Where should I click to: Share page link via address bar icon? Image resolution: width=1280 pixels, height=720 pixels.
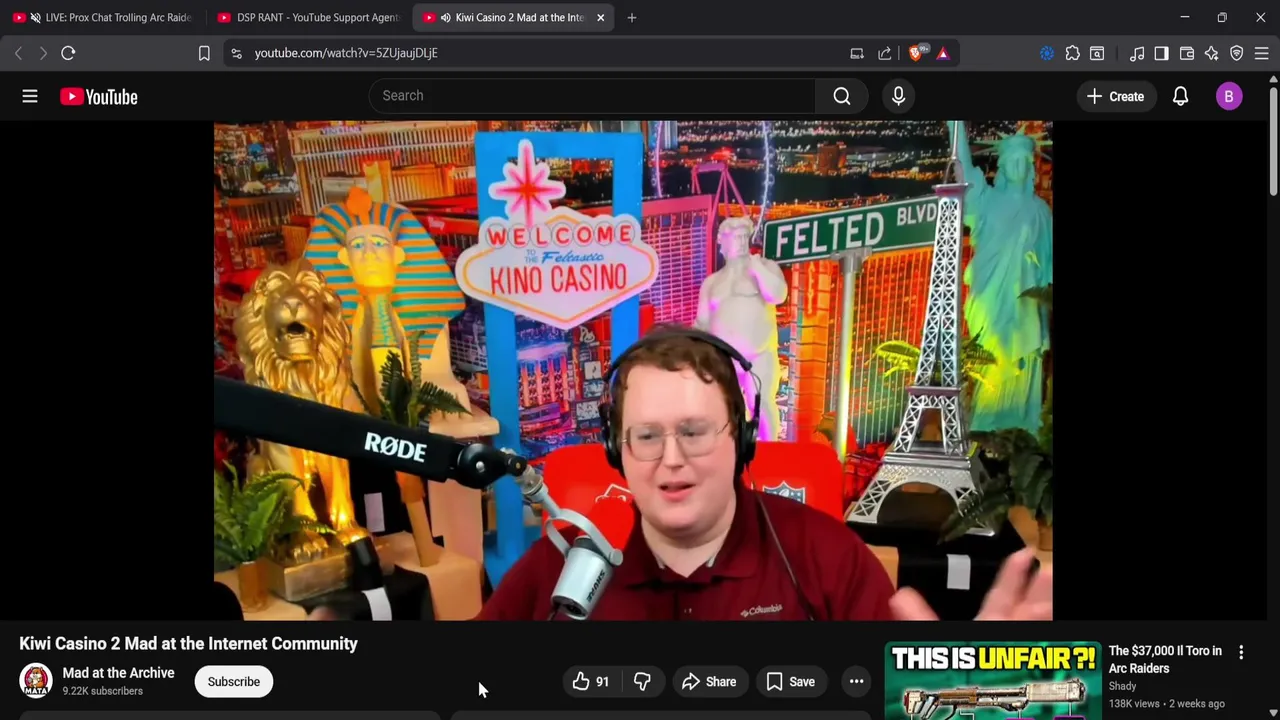pyautogui.click(x=885, y=53)
